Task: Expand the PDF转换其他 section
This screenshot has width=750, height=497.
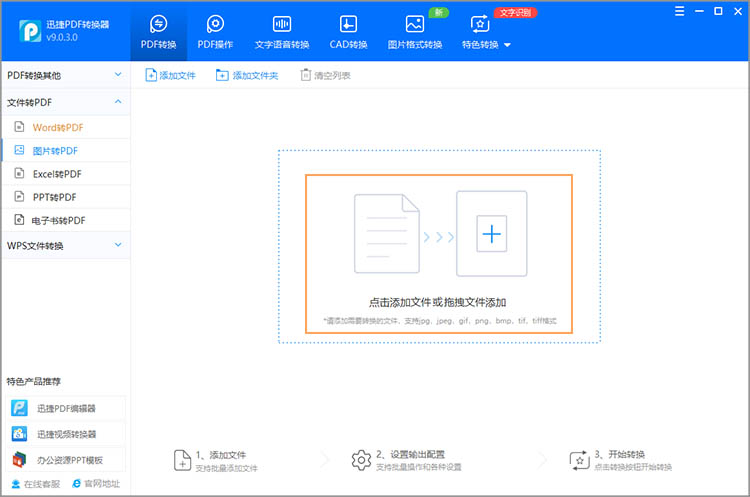Action: click(66, 75)
